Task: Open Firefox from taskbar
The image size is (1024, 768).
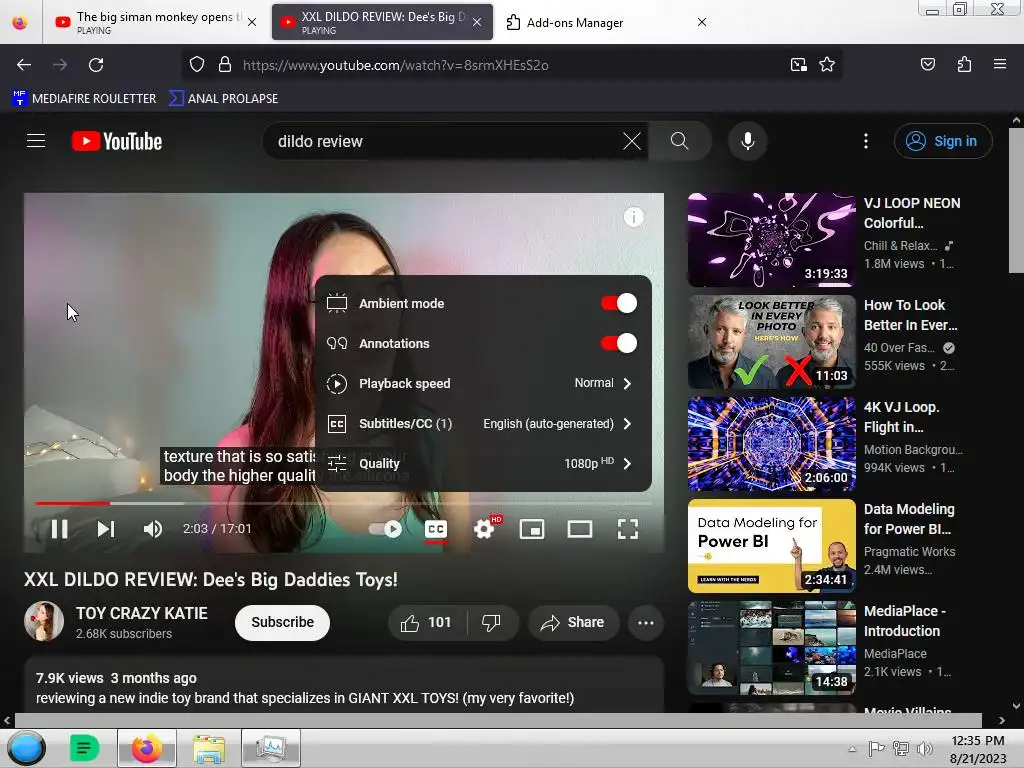Action: [146, 748]
